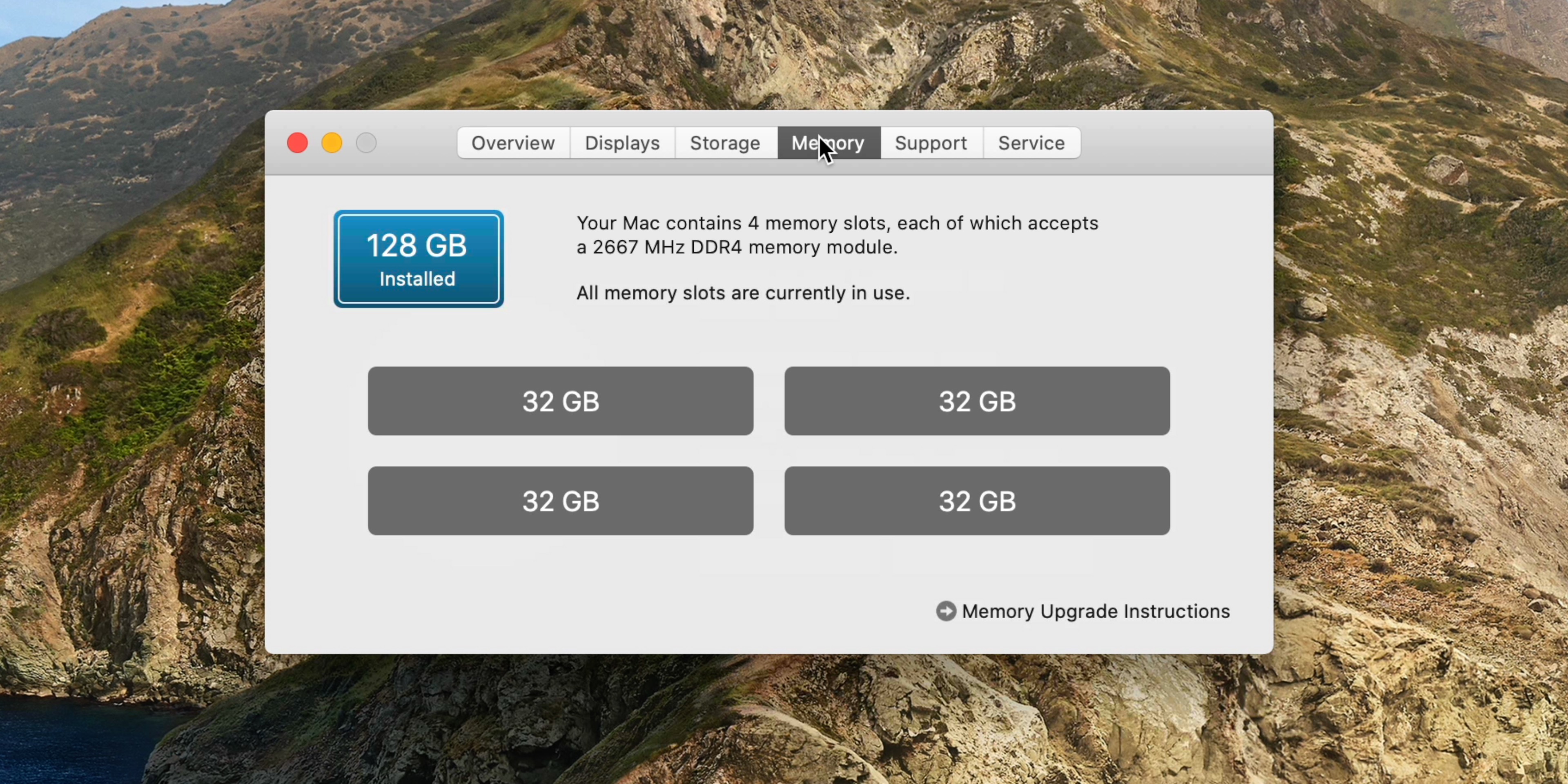
Task: Close the About This Mac window
Action: tap(297, 143)
